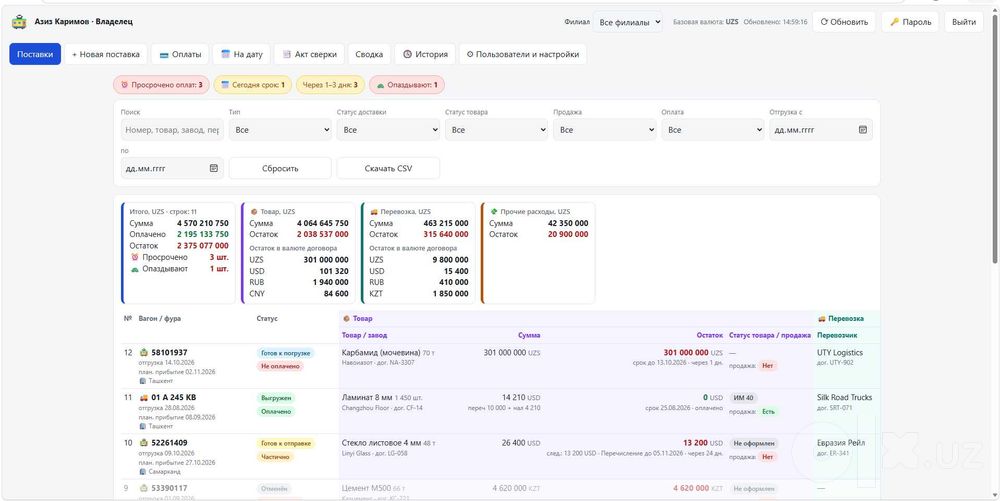The image size is (1000, 501).
Task: Click the Сбросить filters button
Action: click(280, 168)
